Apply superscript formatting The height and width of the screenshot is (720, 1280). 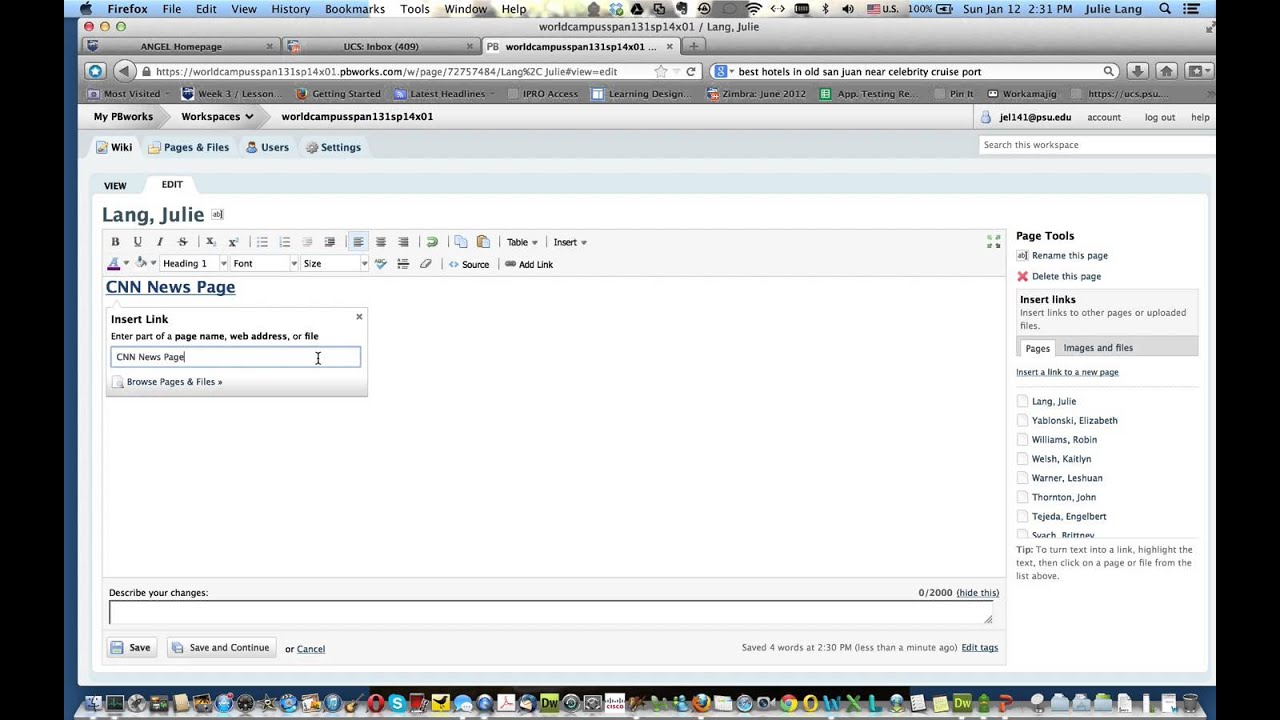(233, 242)
